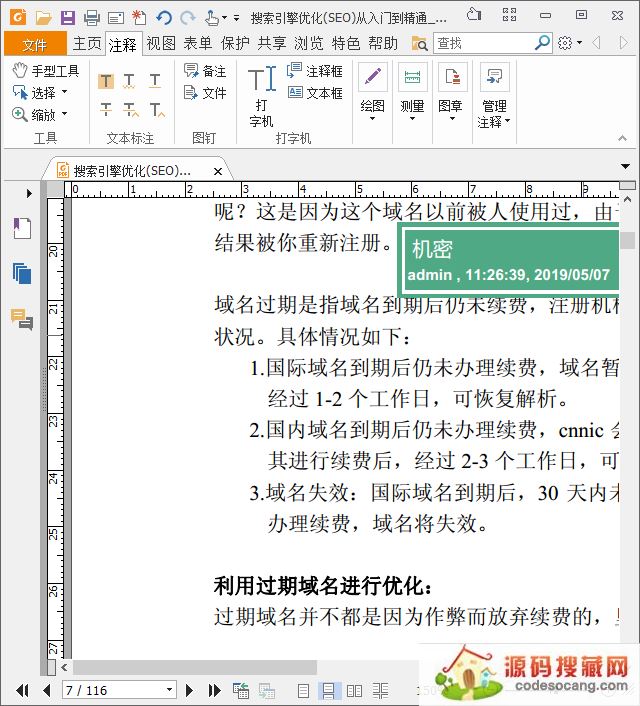Image resolution: width=640 pixels, height=706 pixels.
Task: Click the Print icon in quick toolbar
Action: tap(91, 17)
